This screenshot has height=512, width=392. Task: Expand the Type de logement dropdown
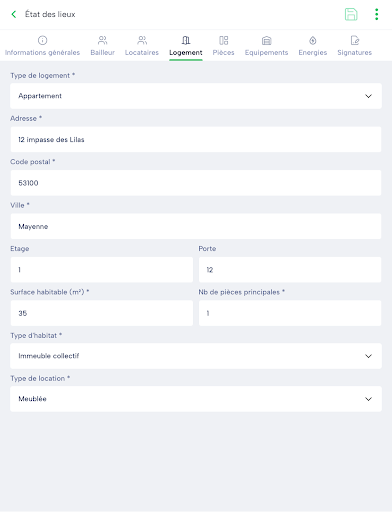coord(196,96)
